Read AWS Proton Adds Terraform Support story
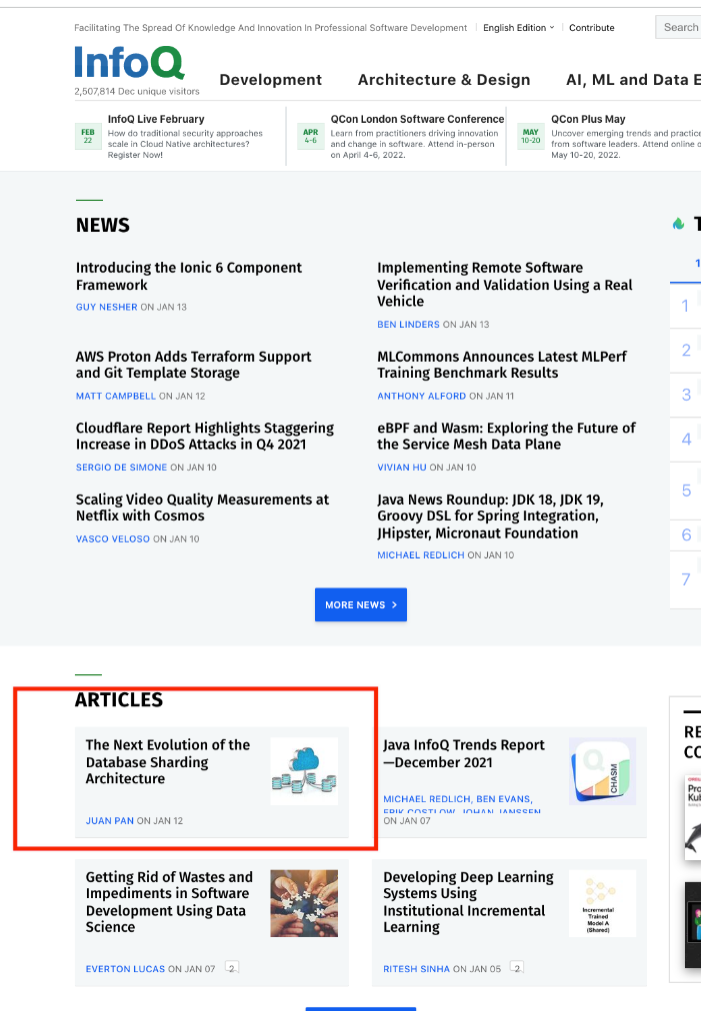701x1012 pixels. tap(194, 365)
